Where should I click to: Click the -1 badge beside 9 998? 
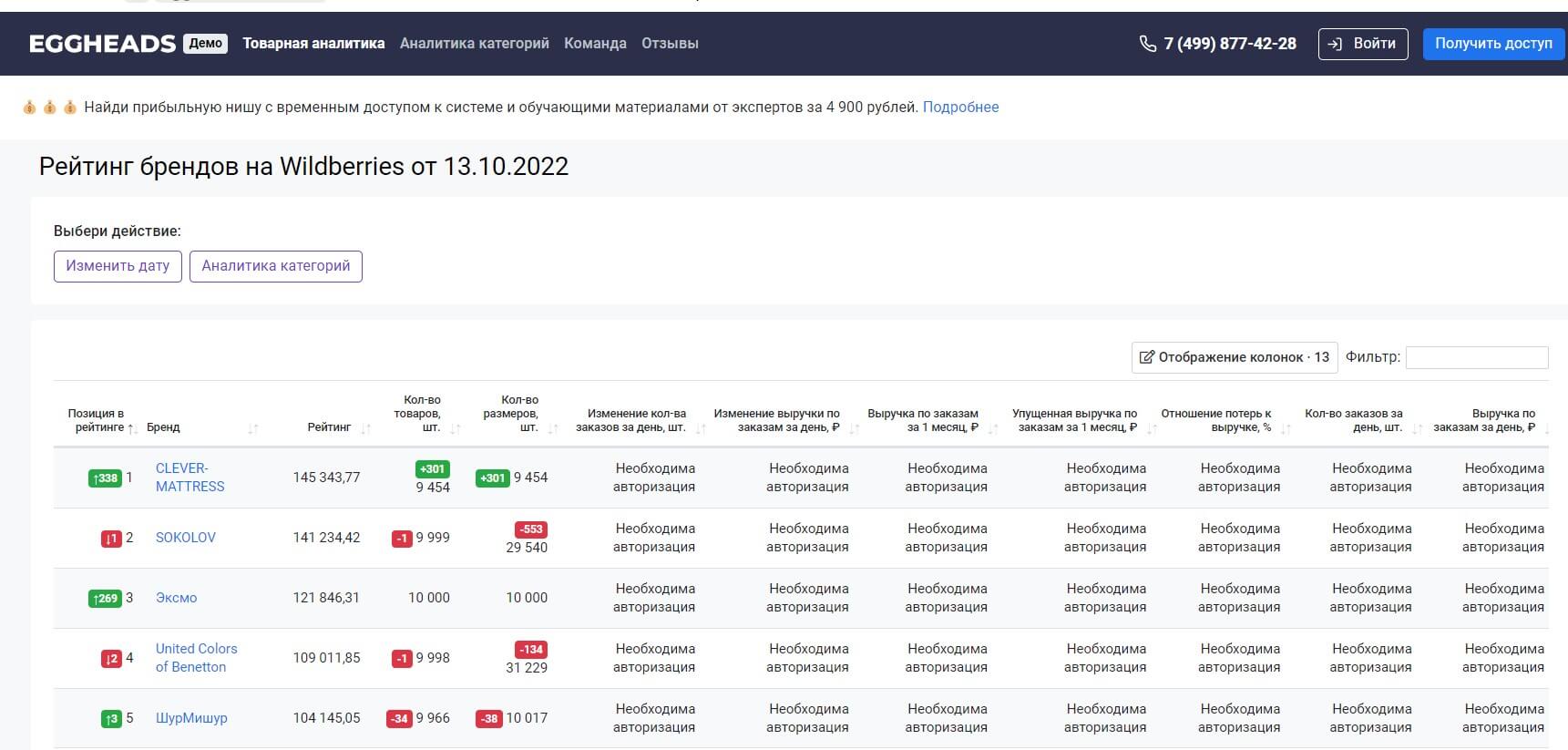click(402, 659)
